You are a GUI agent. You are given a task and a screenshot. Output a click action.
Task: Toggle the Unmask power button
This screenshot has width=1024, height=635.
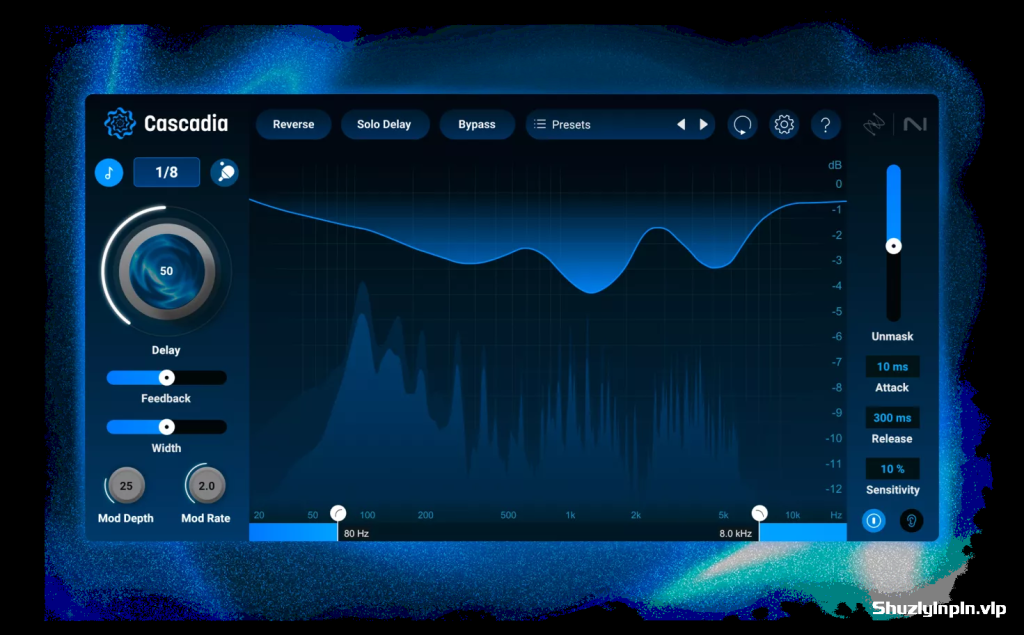click(x=874, y=521)
